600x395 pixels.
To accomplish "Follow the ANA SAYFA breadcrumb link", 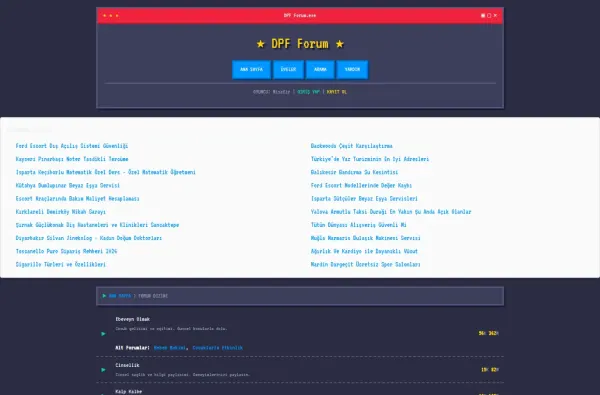I will point(120,296).
